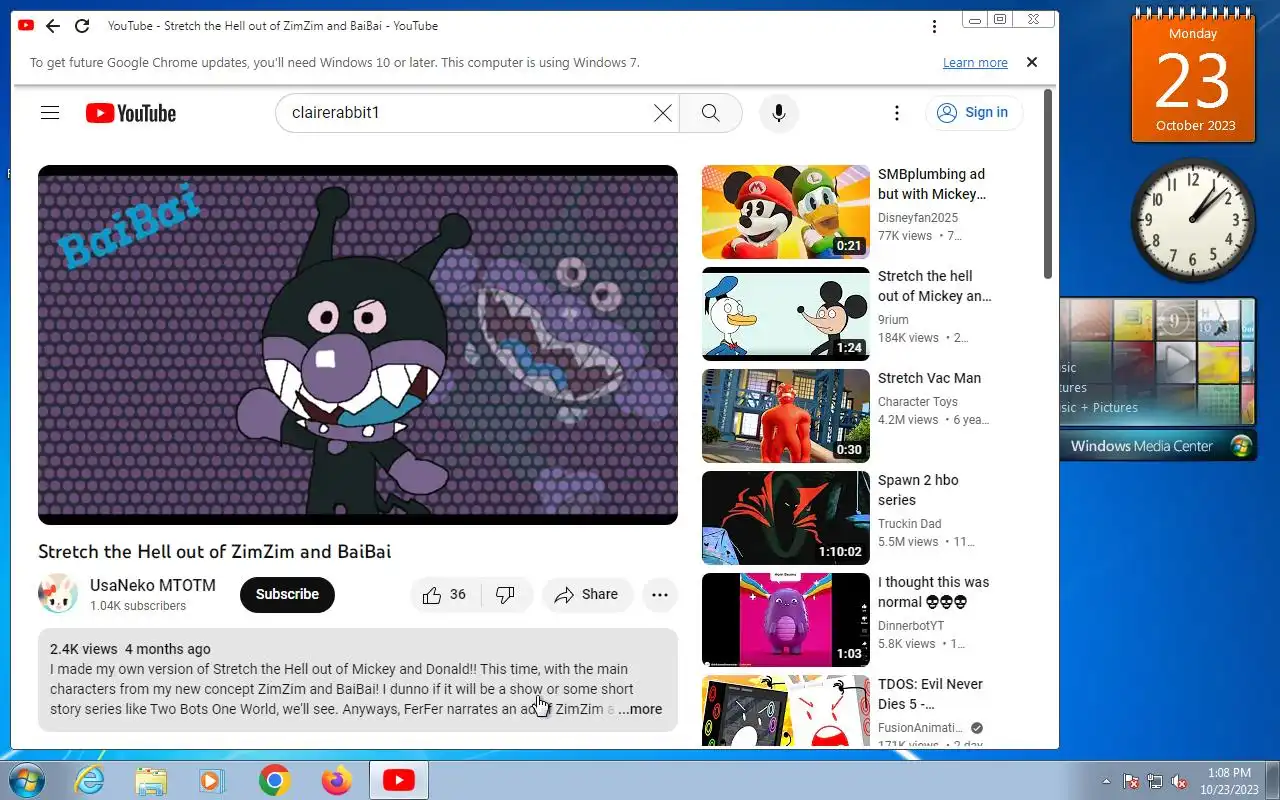Open I thought this was normal thumbnail
The height and width of the screenshot is (800, 1280).
[786, 620]
